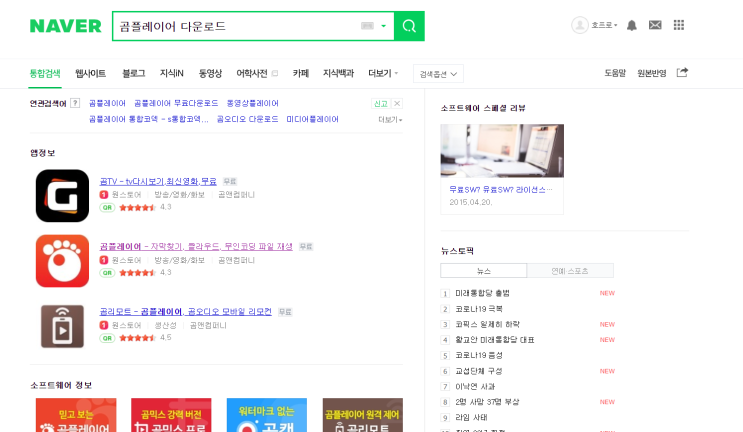743x432 pixels.
Task: Open the 검색옵션 dropdown
Action: 438,74
